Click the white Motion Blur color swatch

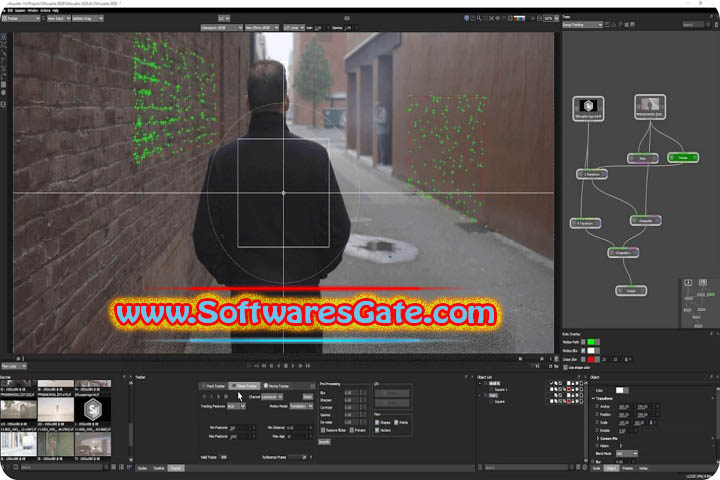tap(591, 351)
